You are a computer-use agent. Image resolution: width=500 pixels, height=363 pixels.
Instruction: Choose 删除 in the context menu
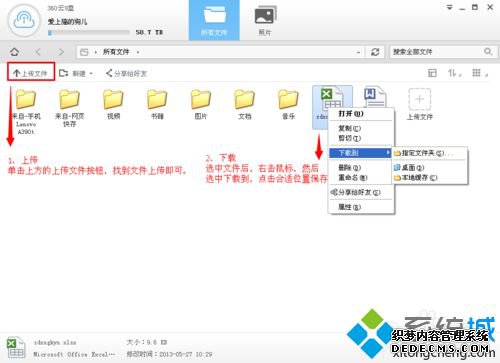coord(361,168)
